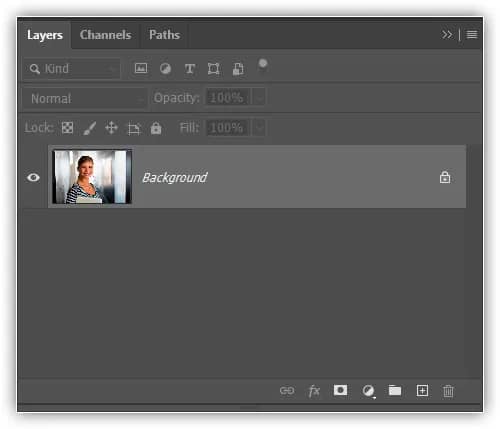Create new fill or adjustment layer

(368, 391)
